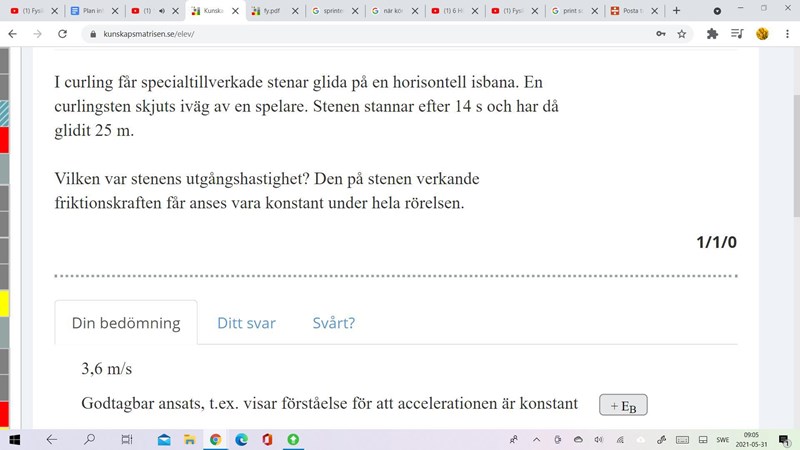
Task: Open File Explorer from the taskbar
Action: point(189,439)
